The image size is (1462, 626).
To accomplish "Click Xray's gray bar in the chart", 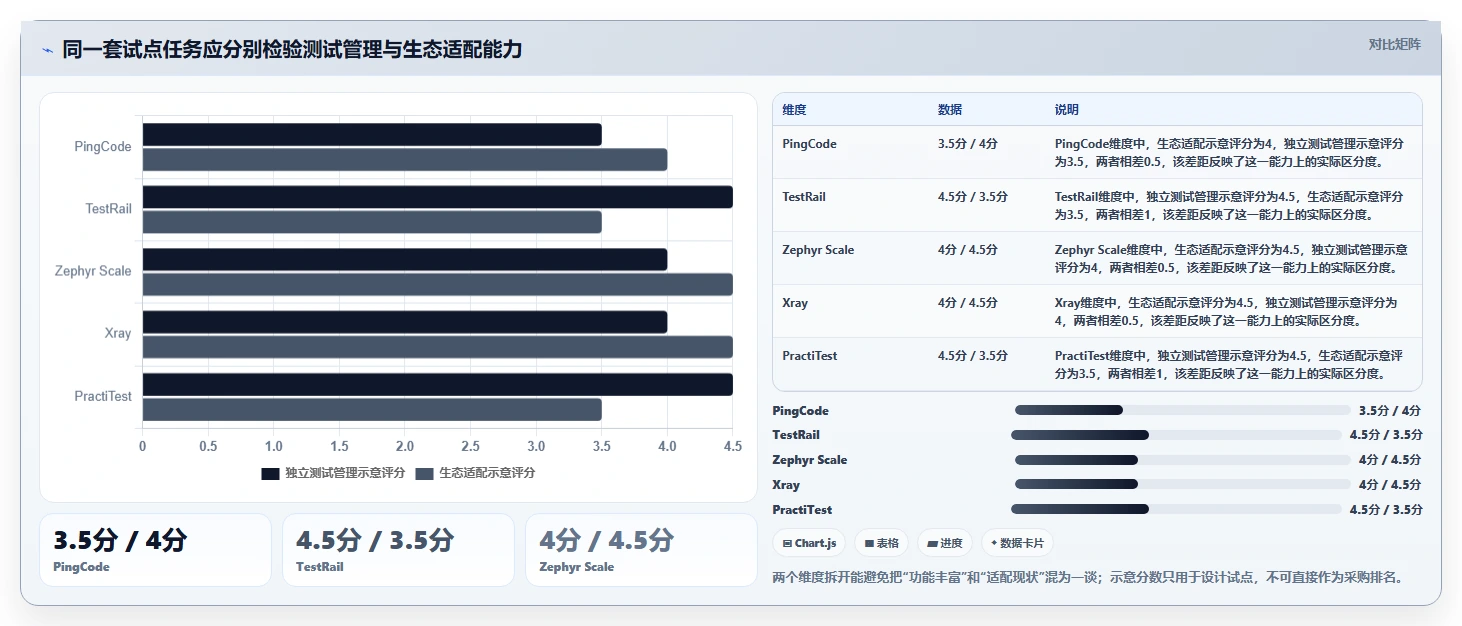I will 438,347.
